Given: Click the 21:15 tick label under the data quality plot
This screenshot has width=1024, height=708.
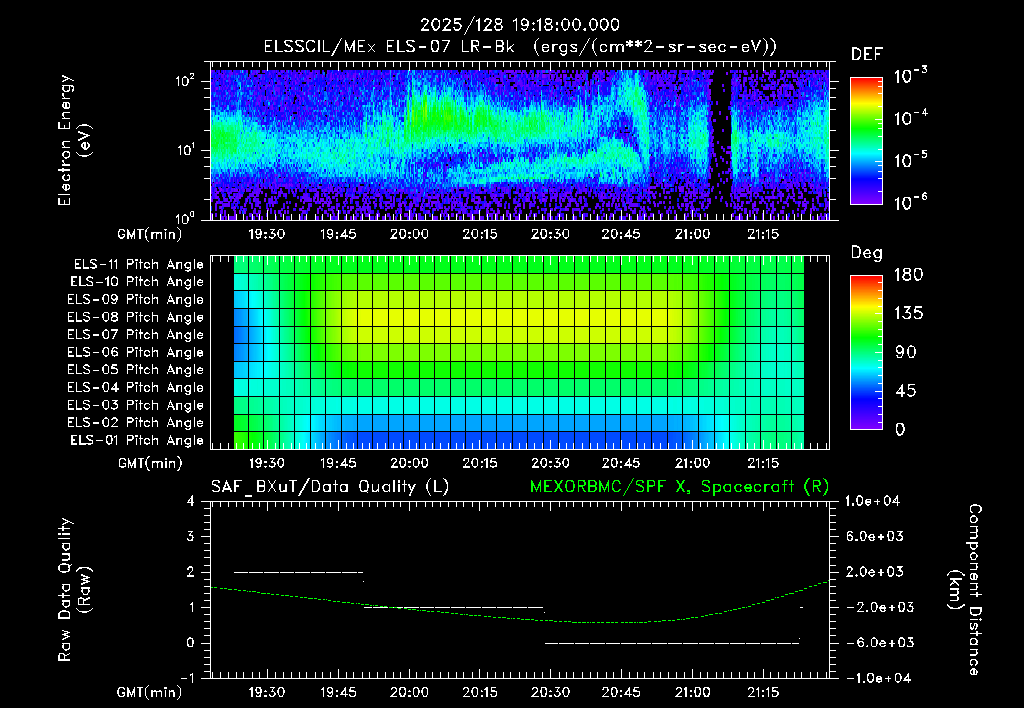Looking at the screenshot, I should [x=762, y=692].
